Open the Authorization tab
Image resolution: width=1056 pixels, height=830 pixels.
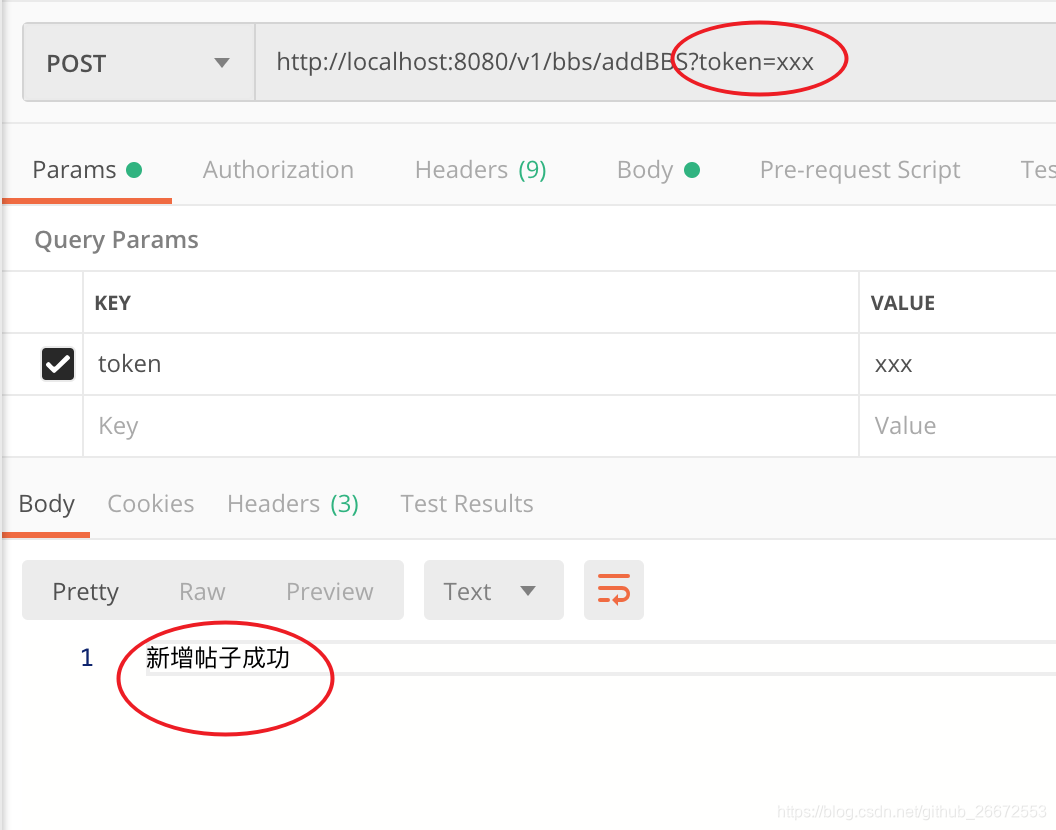pyautogui.click(x=278, y=170)
